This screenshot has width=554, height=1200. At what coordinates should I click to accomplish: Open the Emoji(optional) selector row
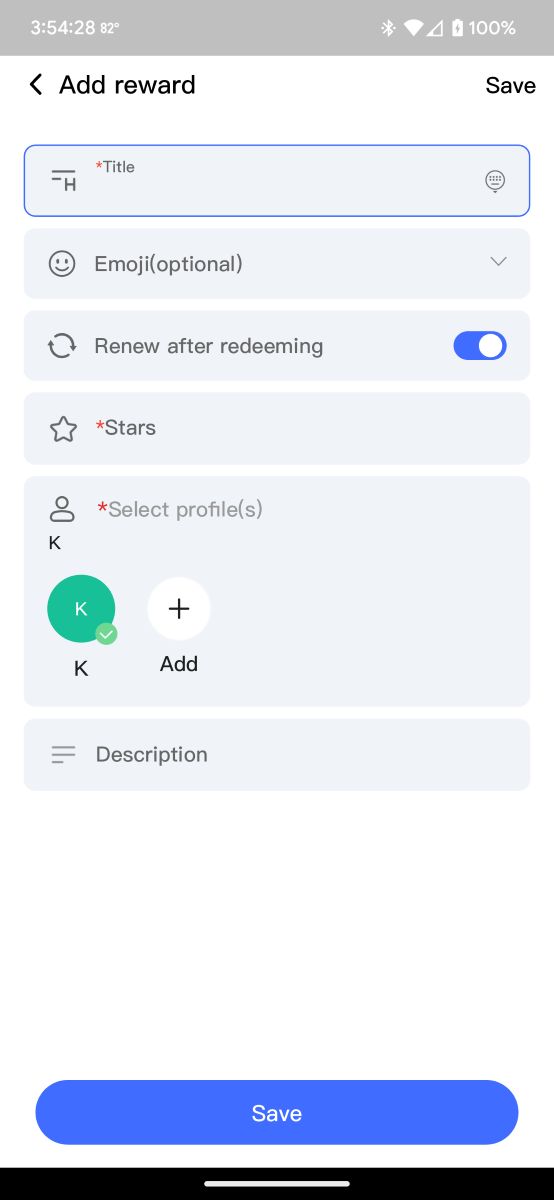[277, 264]
